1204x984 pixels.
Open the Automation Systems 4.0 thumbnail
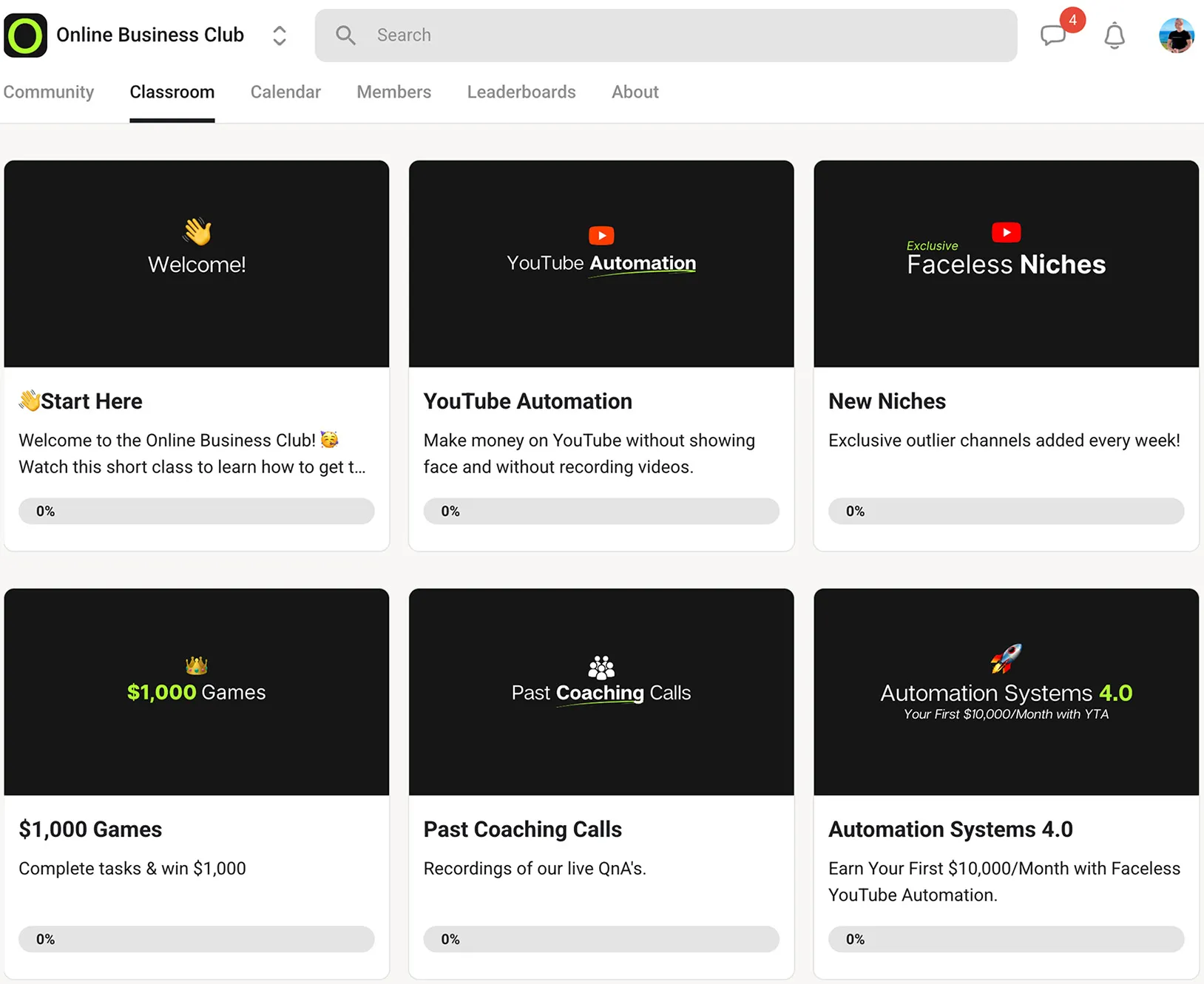pyautogui.click(x=1007, y=692)
